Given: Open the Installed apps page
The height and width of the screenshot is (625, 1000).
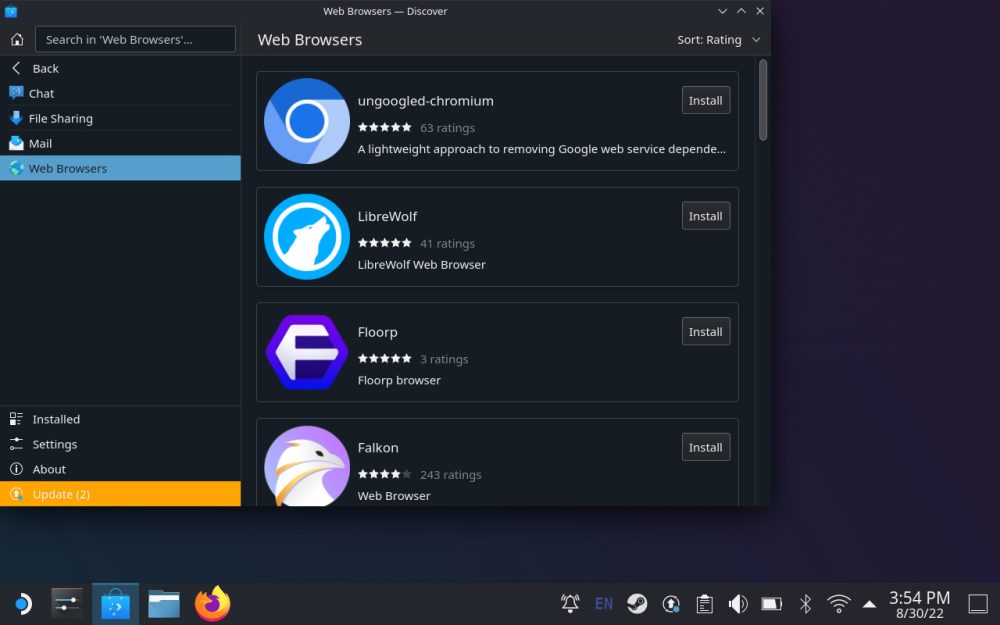Looking at the screenshot, I should click(x=55, y=419).
